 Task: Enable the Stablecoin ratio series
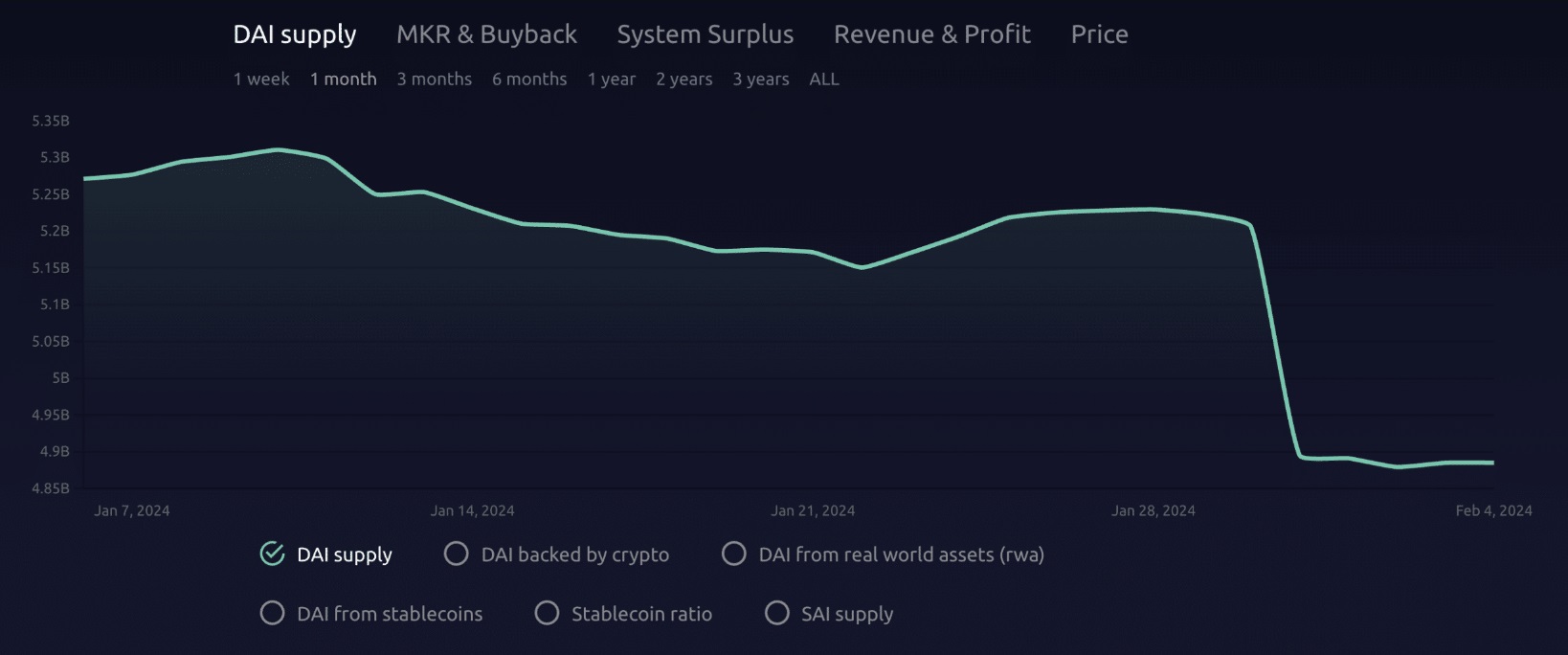point(547,614)
